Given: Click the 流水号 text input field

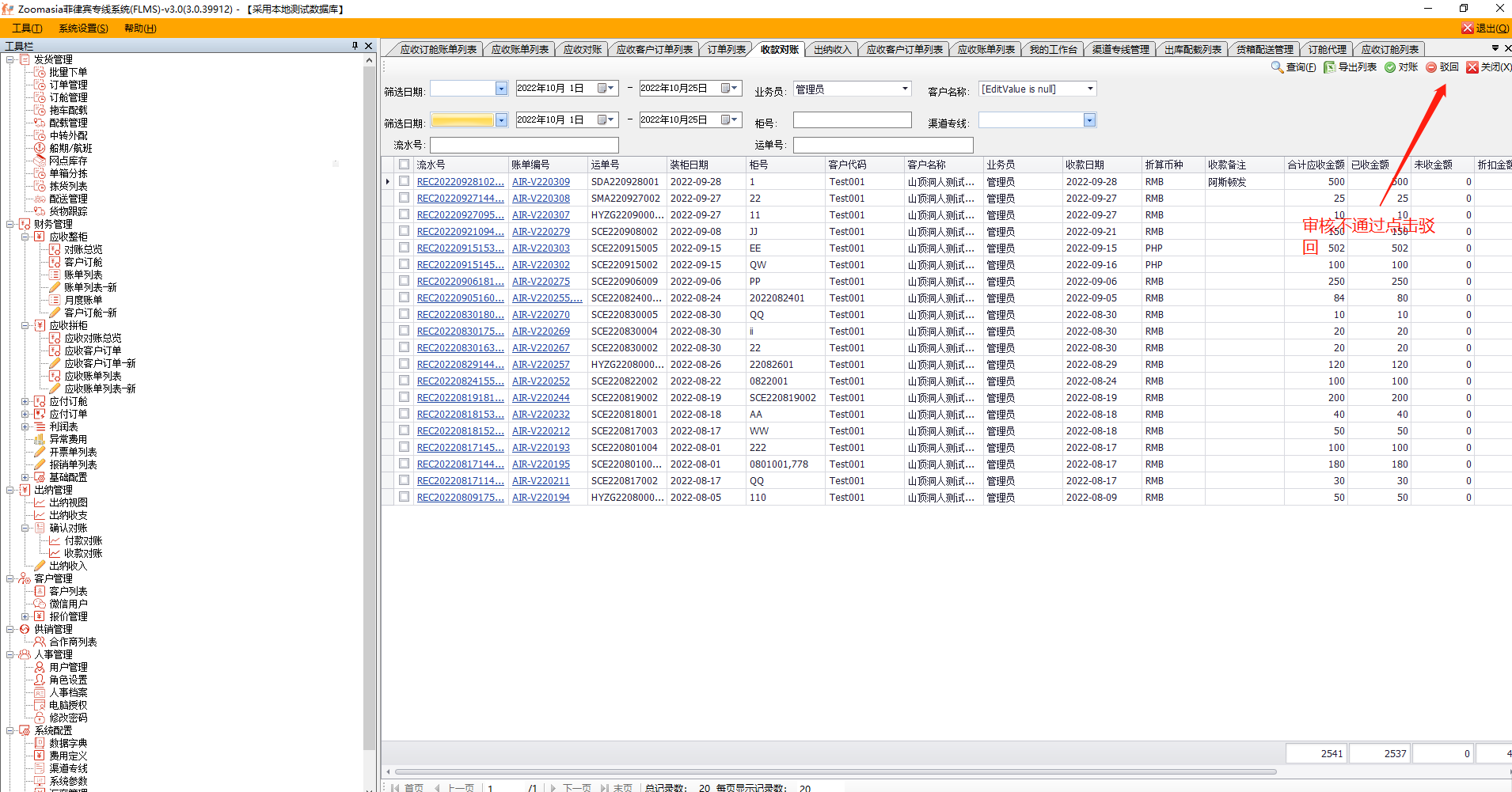Looking at the screenshot, I should (524, 146).
